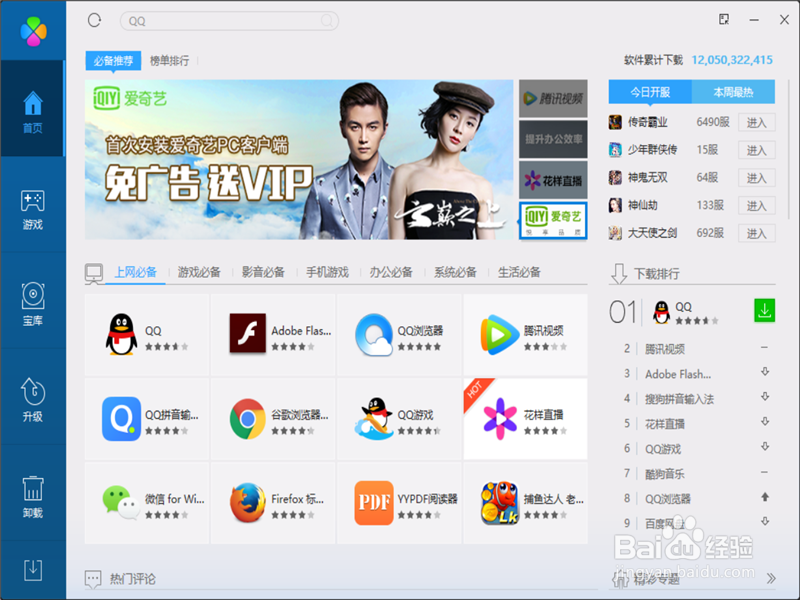800x600 pixels.
Task: Click the download count 12,050,322,415
Action: pyautogui.click(x=732, y=60)
